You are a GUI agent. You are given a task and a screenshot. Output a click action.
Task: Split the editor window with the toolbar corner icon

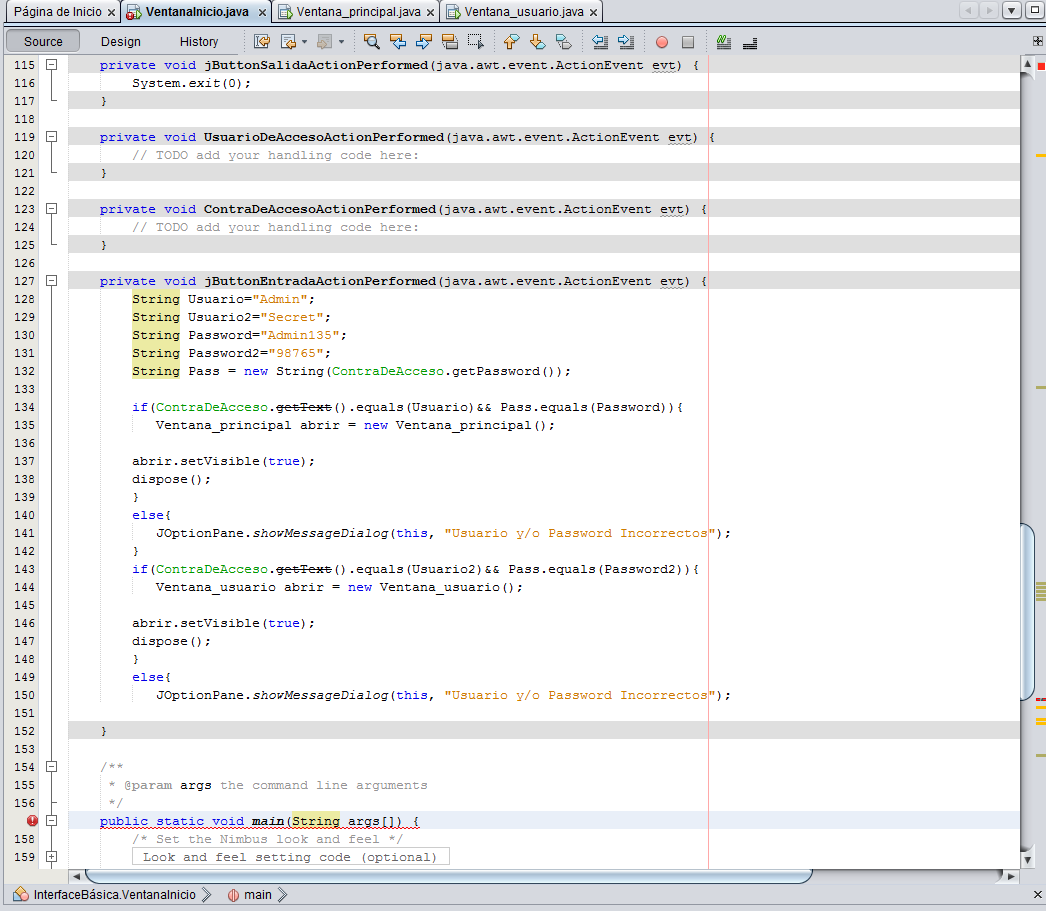pyautogui.click(x=1037, y=41)
